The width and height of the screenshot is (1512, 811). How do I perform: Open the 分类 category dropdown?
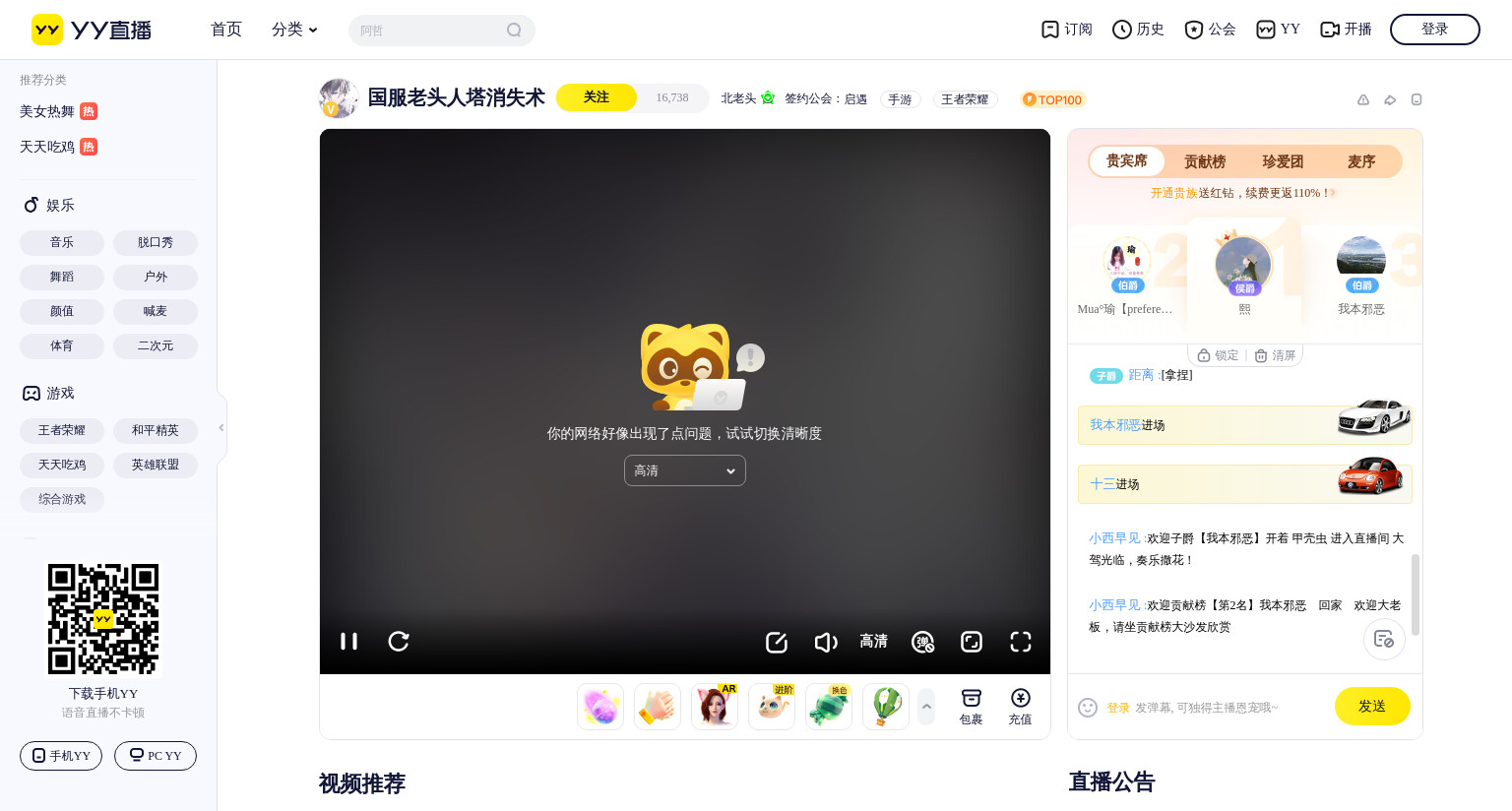(294, 30)
